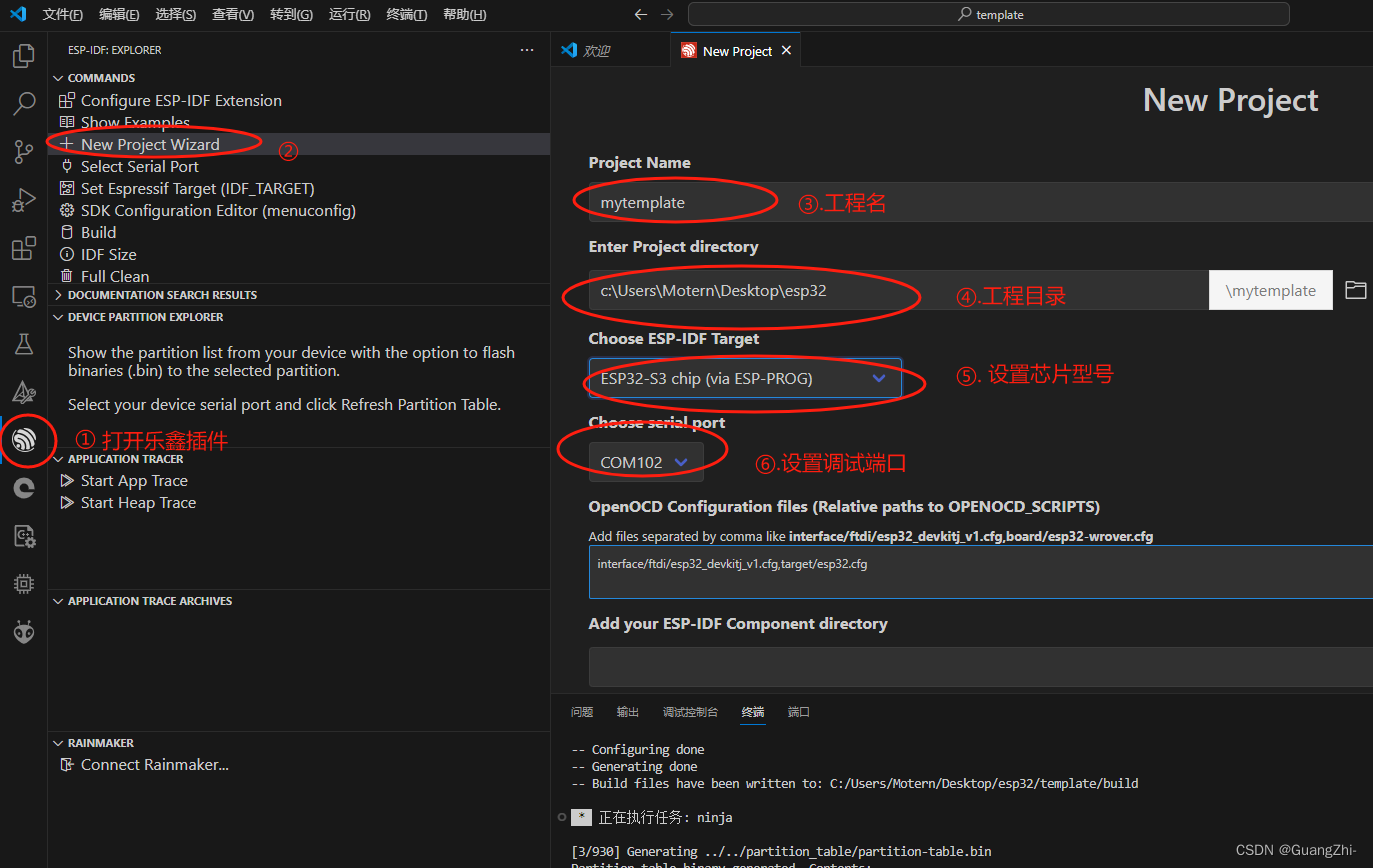Collapse the Application Tracer section
This screenshot has height=868, width=1373.
tap(299, 459)
